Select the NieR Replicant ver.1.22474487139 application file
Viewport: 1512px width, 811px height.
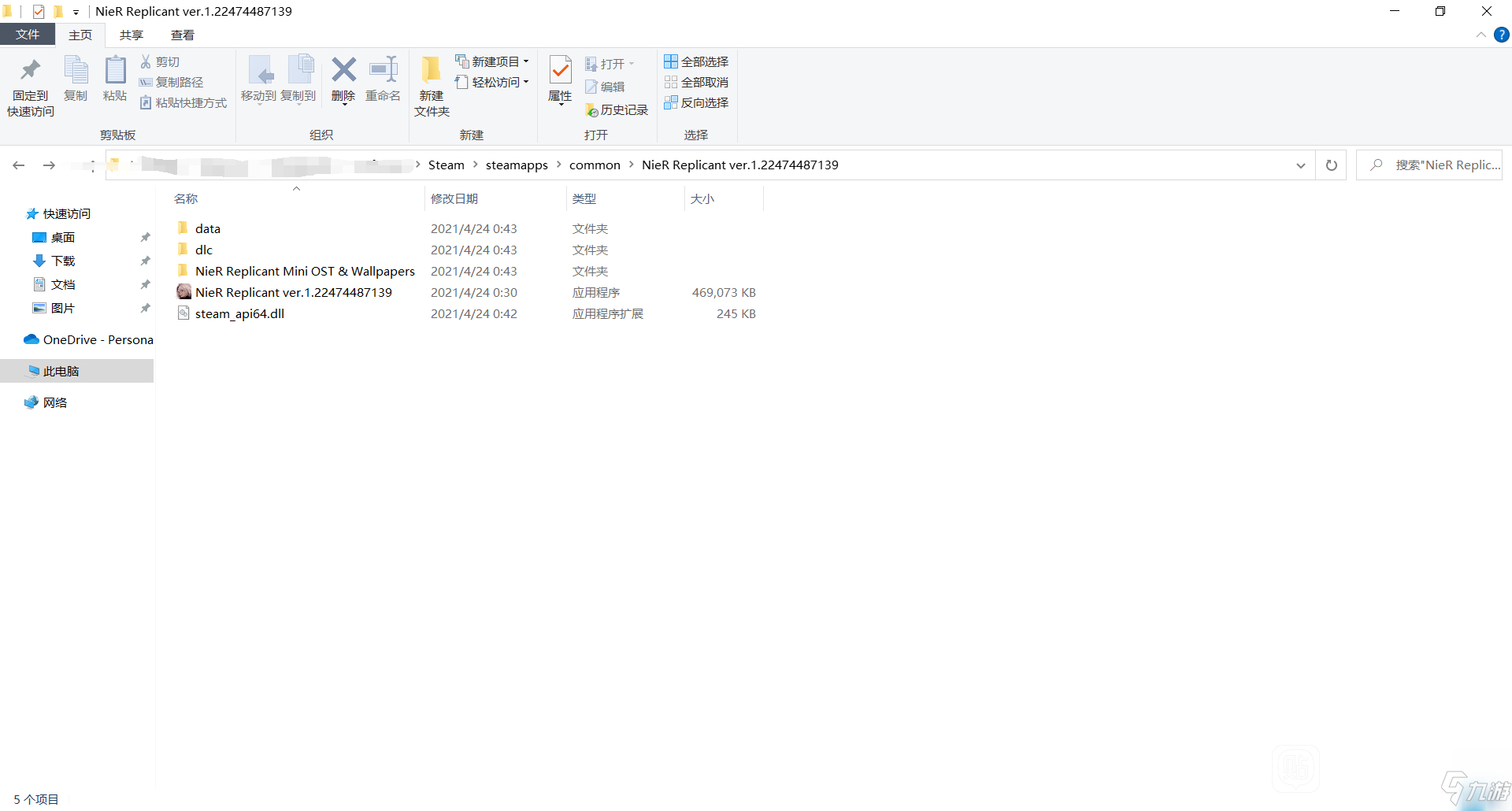tap(466, 292)
